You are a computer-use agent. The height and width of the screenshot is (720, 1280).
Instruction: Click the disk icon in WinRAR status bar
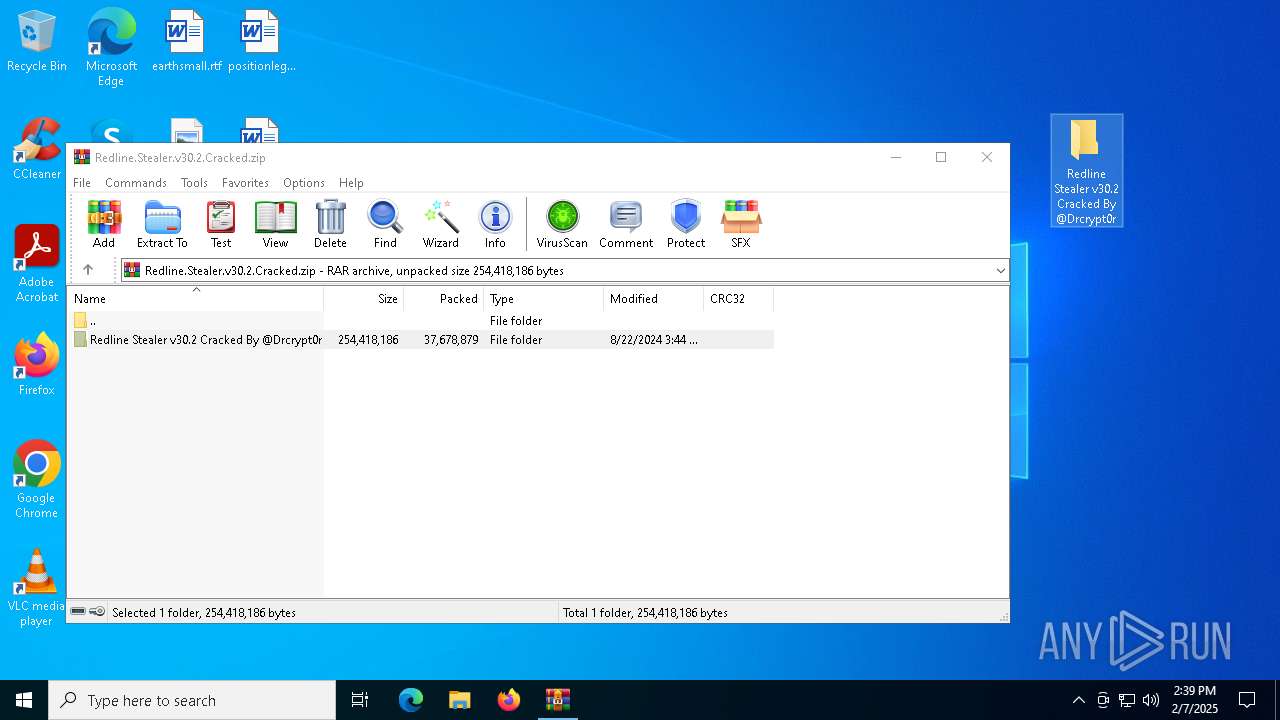click(78, 612)
